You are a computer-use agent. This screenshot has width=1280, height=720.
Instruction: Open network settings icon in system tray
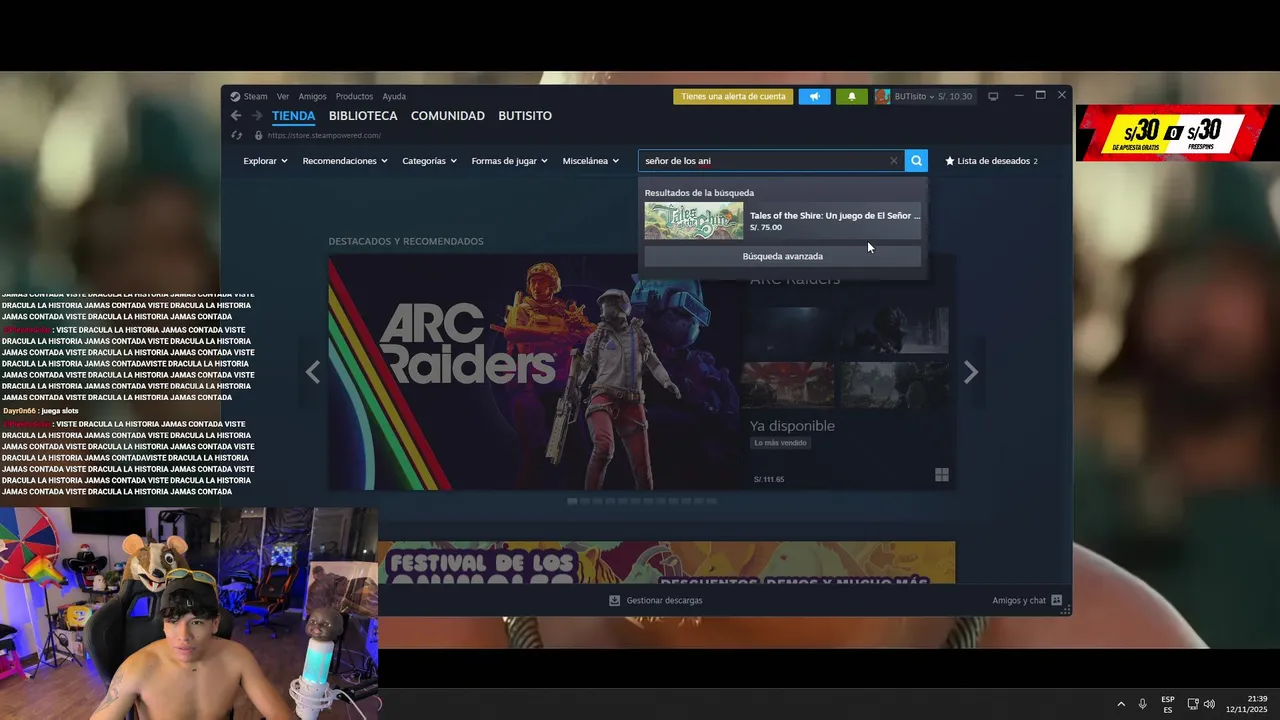[1192, 704]
